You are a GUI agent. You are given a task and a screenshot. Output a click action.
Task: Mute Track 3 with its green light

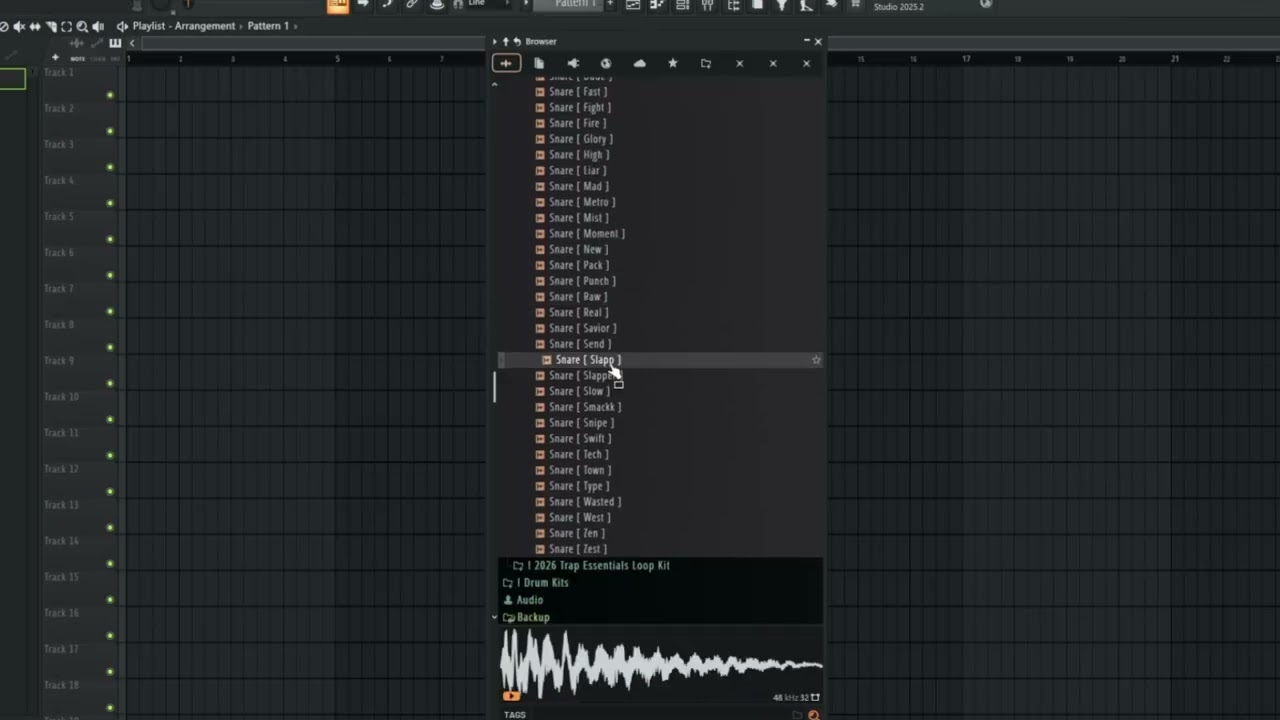[110, 167]
